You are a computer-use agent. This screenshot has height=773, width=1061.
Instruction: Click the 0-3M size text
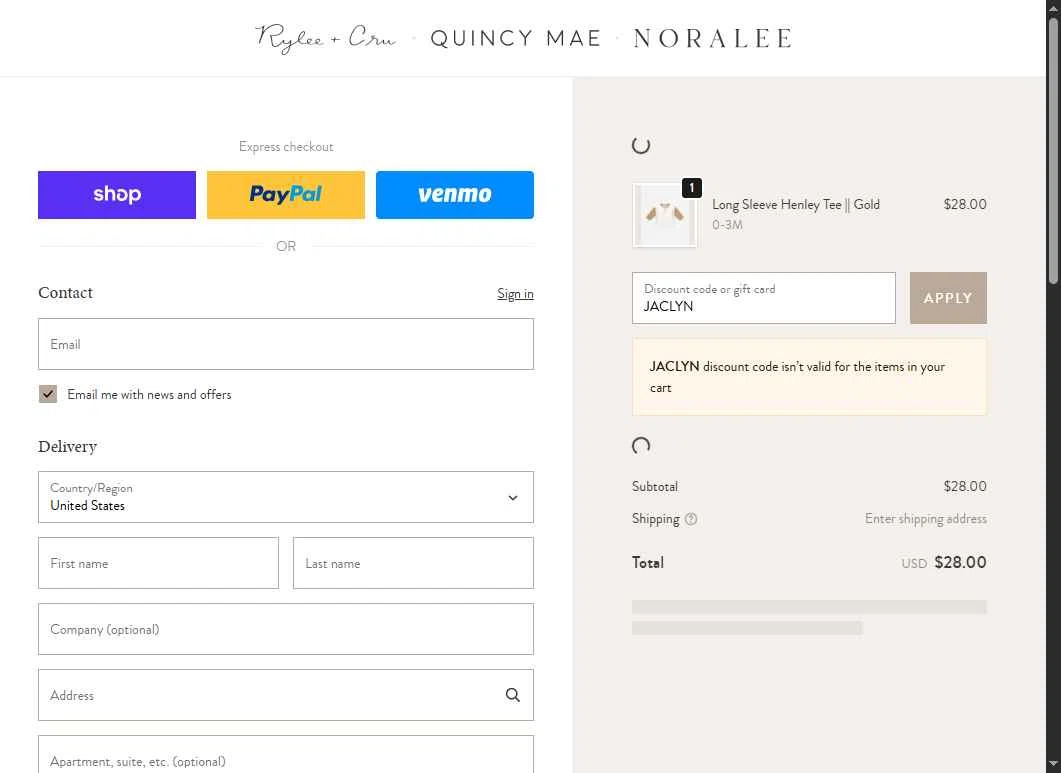point(727,225)
